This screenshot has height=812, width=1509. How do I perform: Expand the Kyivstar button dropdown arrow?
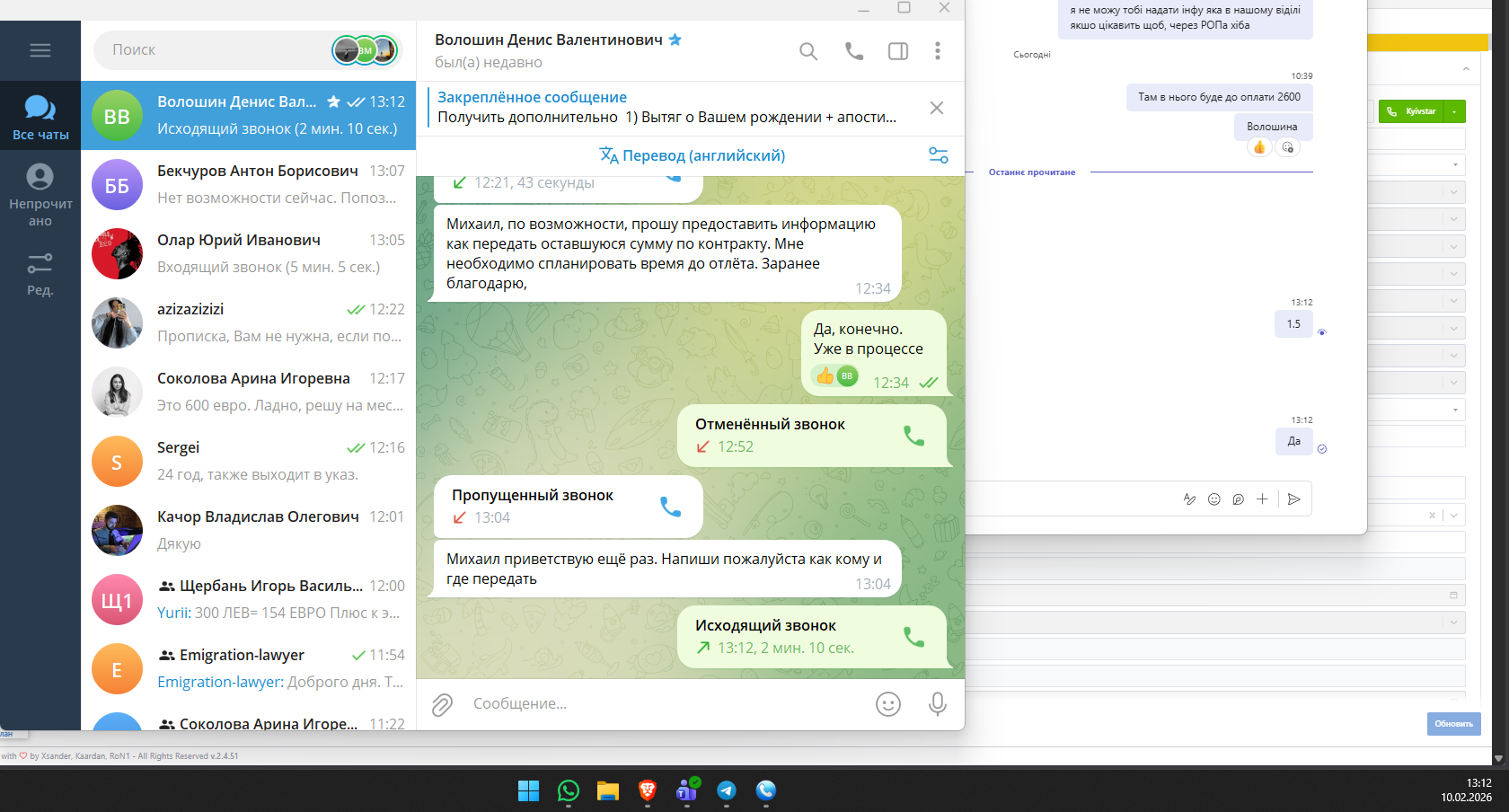click(1455, 111)
